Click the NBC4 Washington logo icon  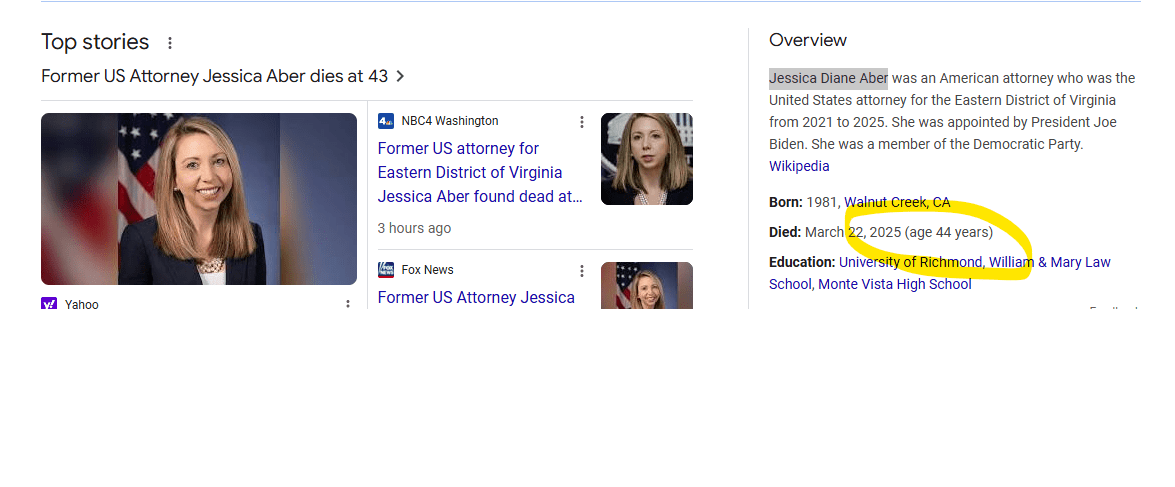[x=386, y=121]
